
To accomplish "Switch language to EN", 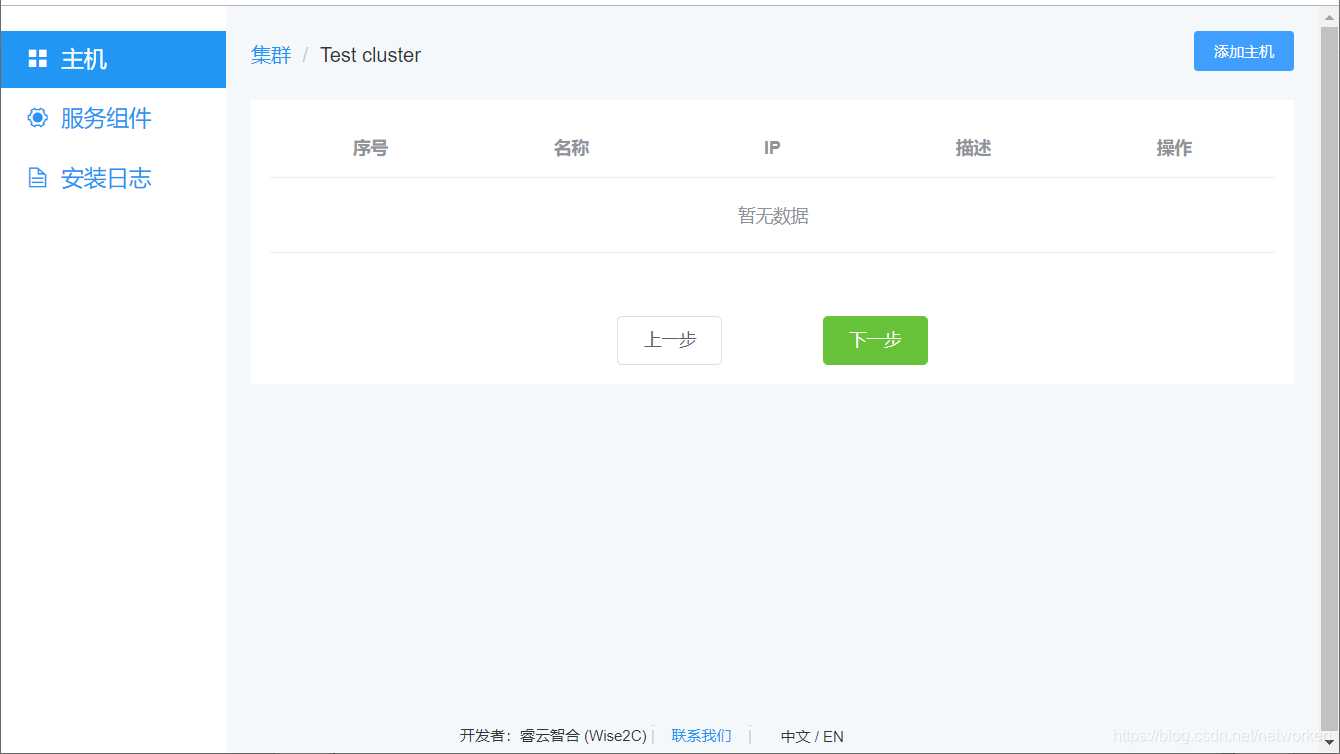I will coord(833,736).
